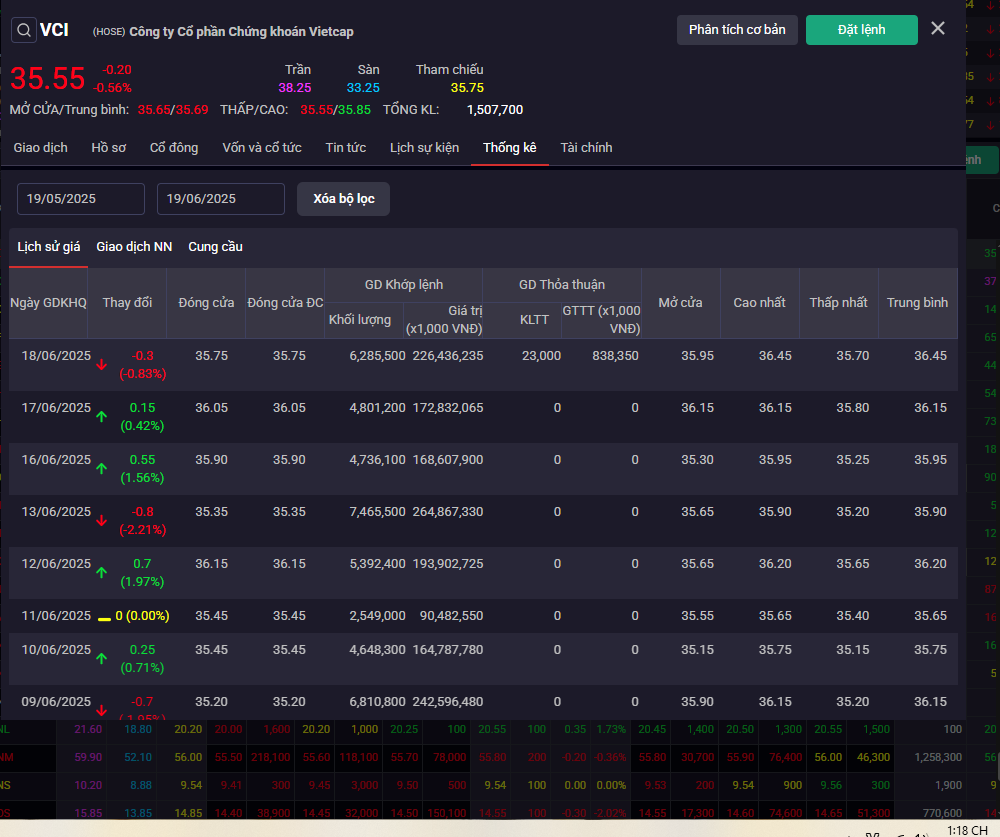Open Phân tích cơ bản analysis
1000x837 pixels.
click(x=737, y=30)
